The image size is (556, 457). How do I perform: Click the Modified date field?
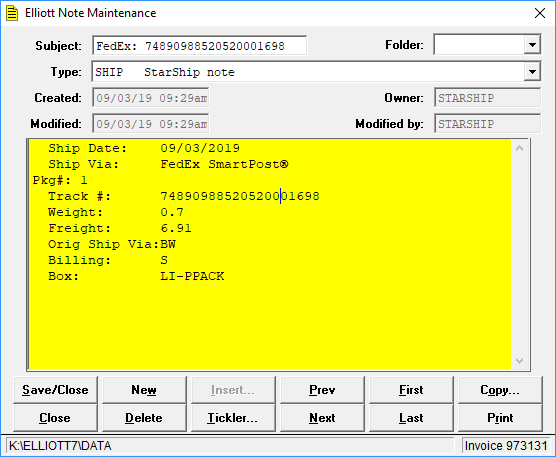tap(151, 124)
